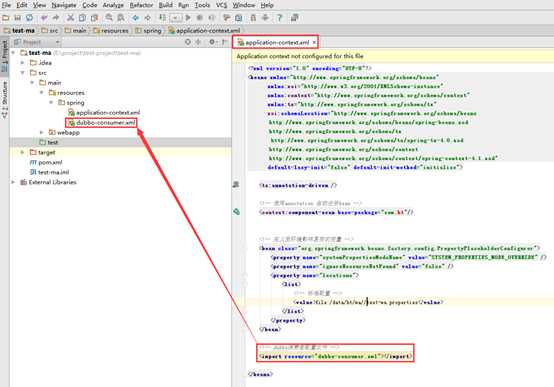Click test-ma breadcrumb in navigation bar

tap(19, 31)
